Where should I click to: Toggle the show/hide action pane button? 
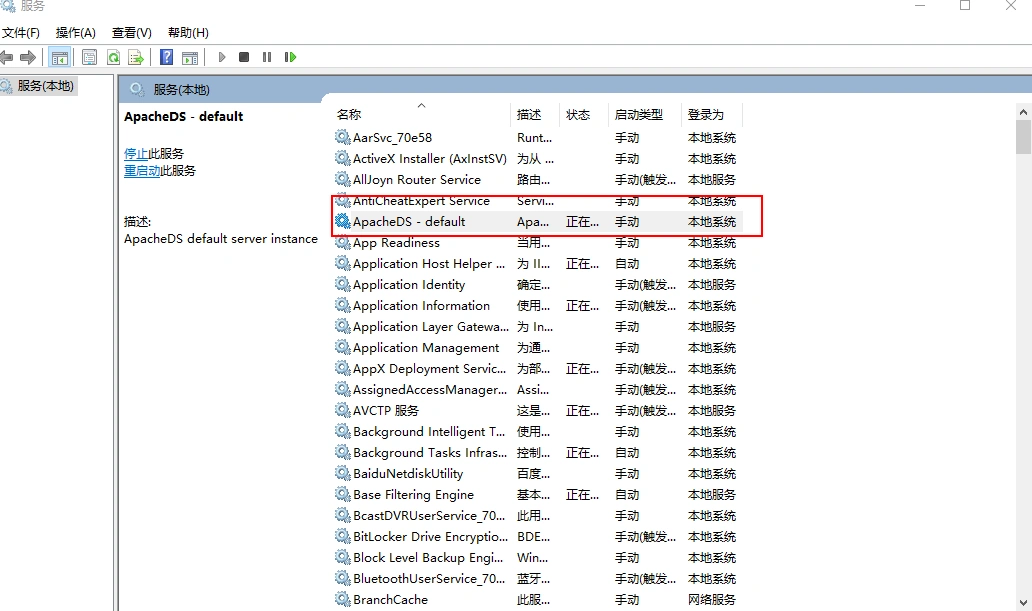(190, 57)
